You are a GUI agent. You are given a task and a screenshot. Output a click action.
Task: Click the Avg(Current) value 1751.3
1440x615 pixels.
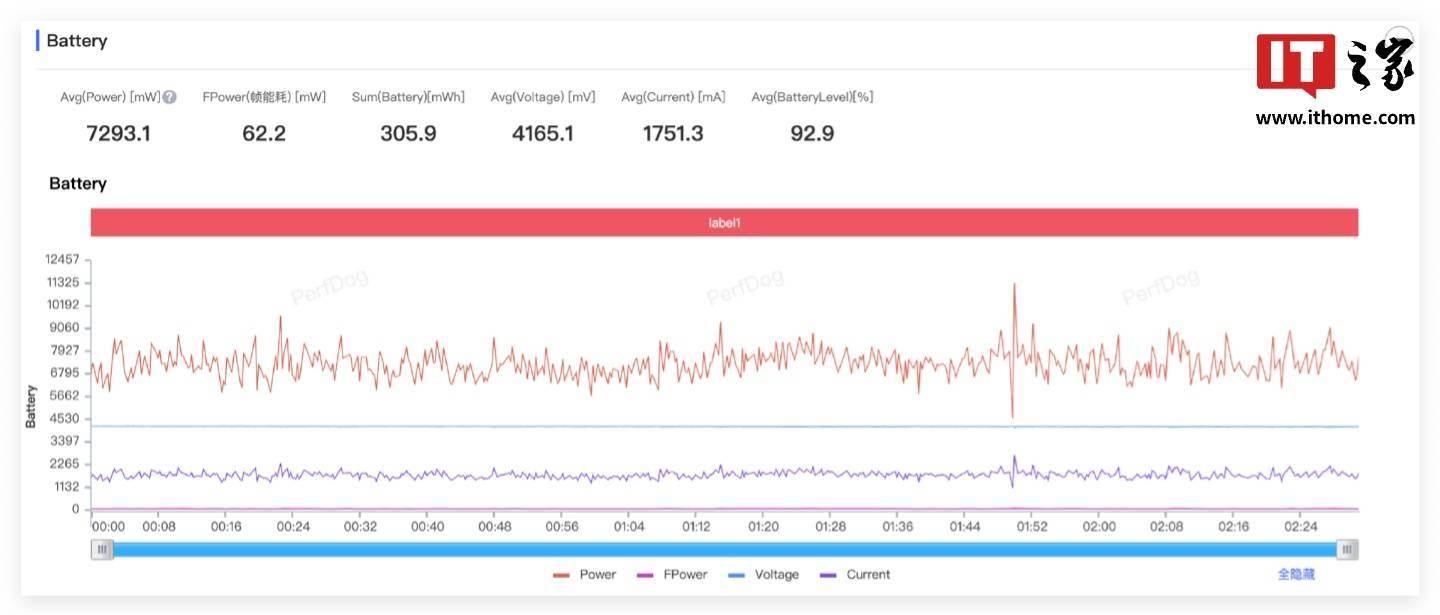pyautogui.click(x=673, y=133)
